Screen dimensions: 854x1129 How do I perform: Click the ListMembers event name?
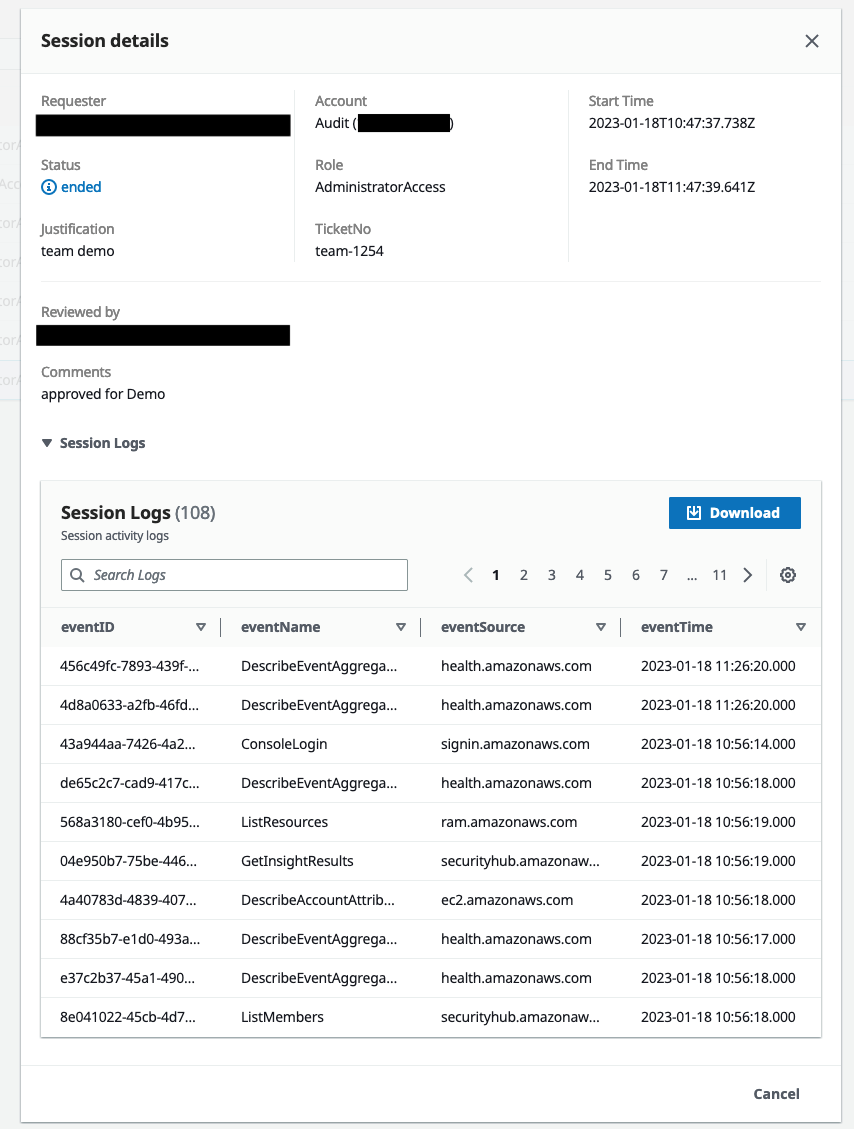282,1017
